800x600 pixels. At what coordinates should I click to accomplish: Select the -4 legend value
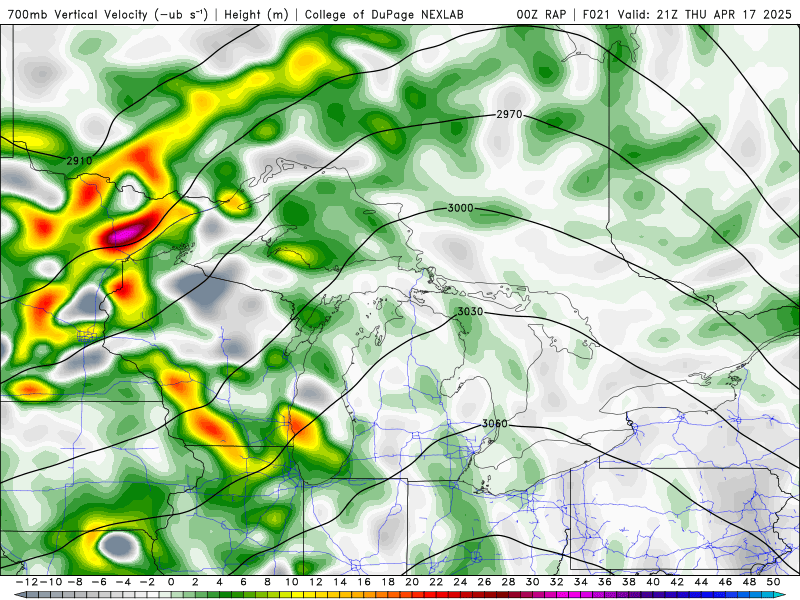tap(122, 582)
